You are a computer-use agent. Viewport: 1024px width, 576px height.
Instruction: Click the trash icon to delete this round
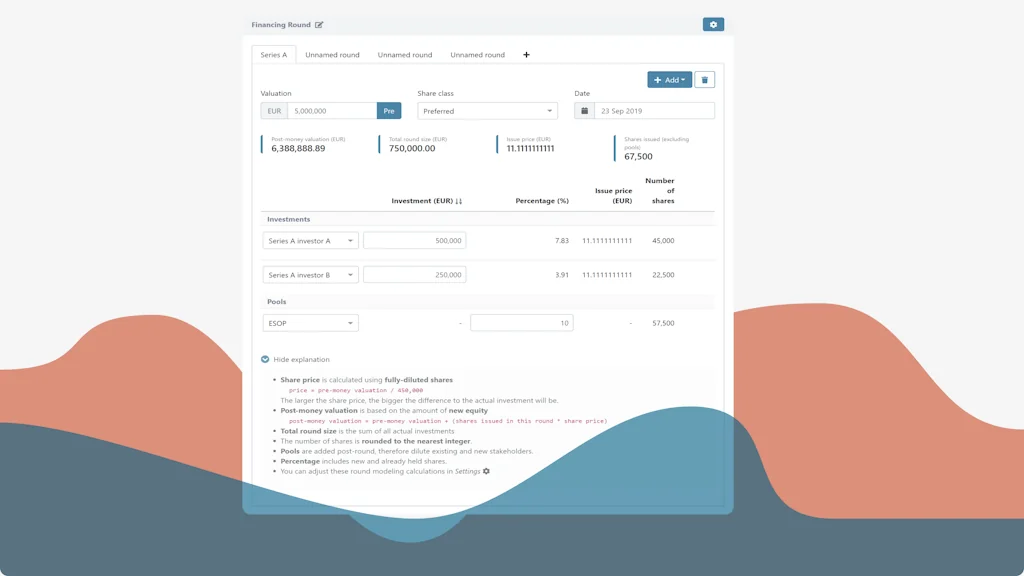(706, 79)
